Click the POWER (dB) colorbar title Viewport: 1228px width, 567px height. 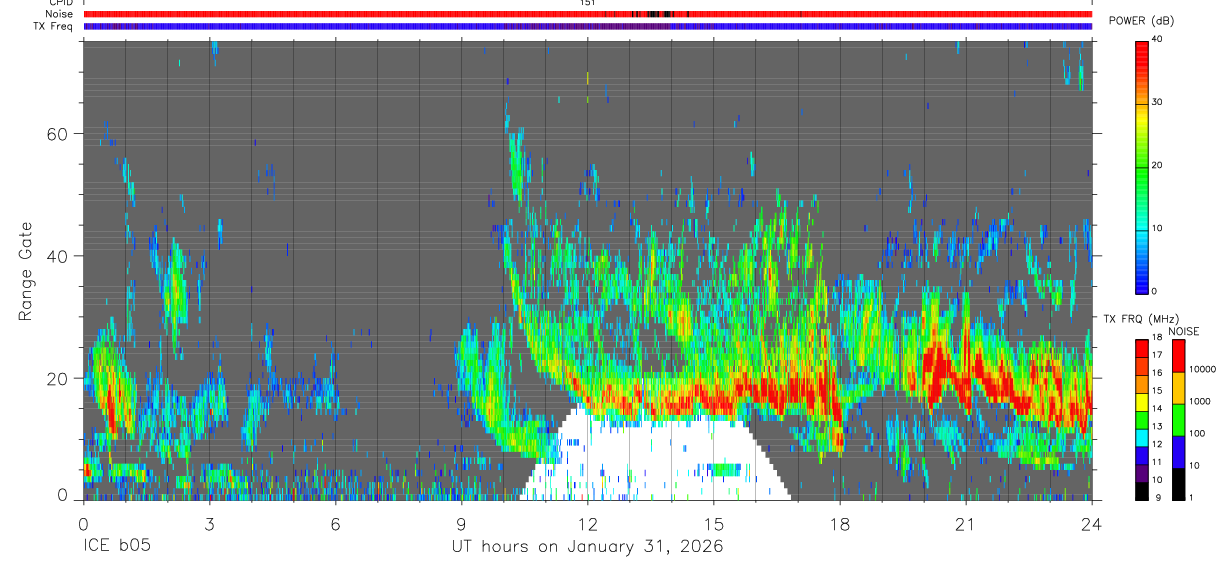pos(1142,21)
